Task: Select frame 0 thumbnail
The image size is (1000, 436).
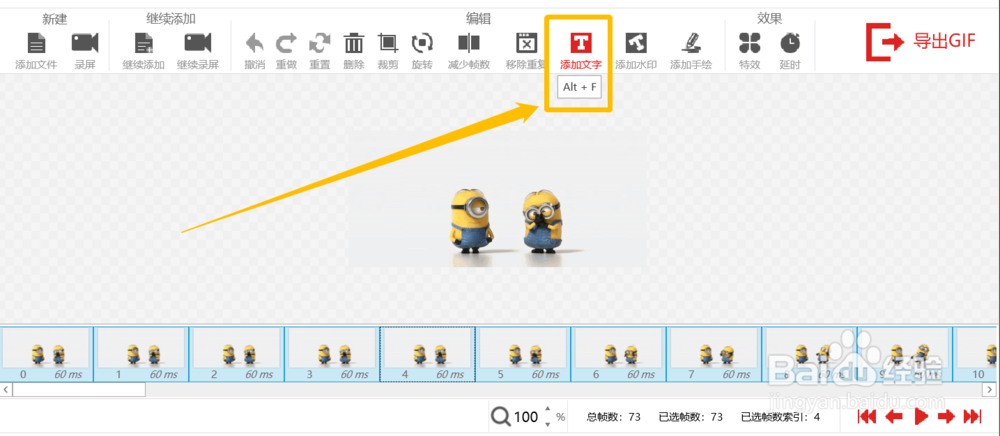Action: (x=46, y=354)
